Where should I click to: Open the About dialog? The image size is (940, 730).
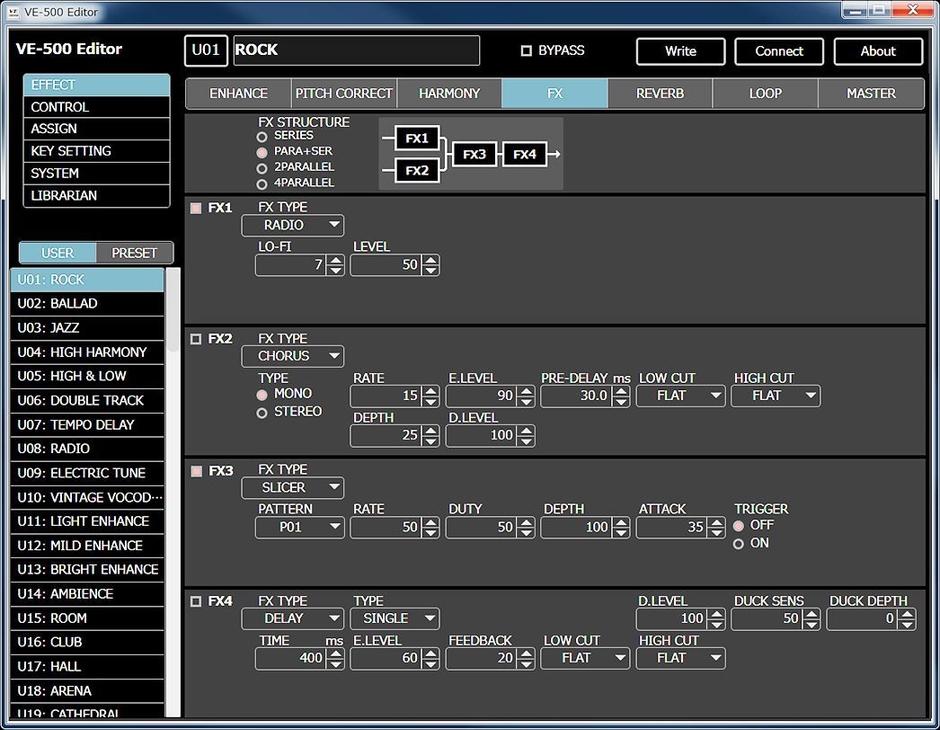click(x=878, y=51)
